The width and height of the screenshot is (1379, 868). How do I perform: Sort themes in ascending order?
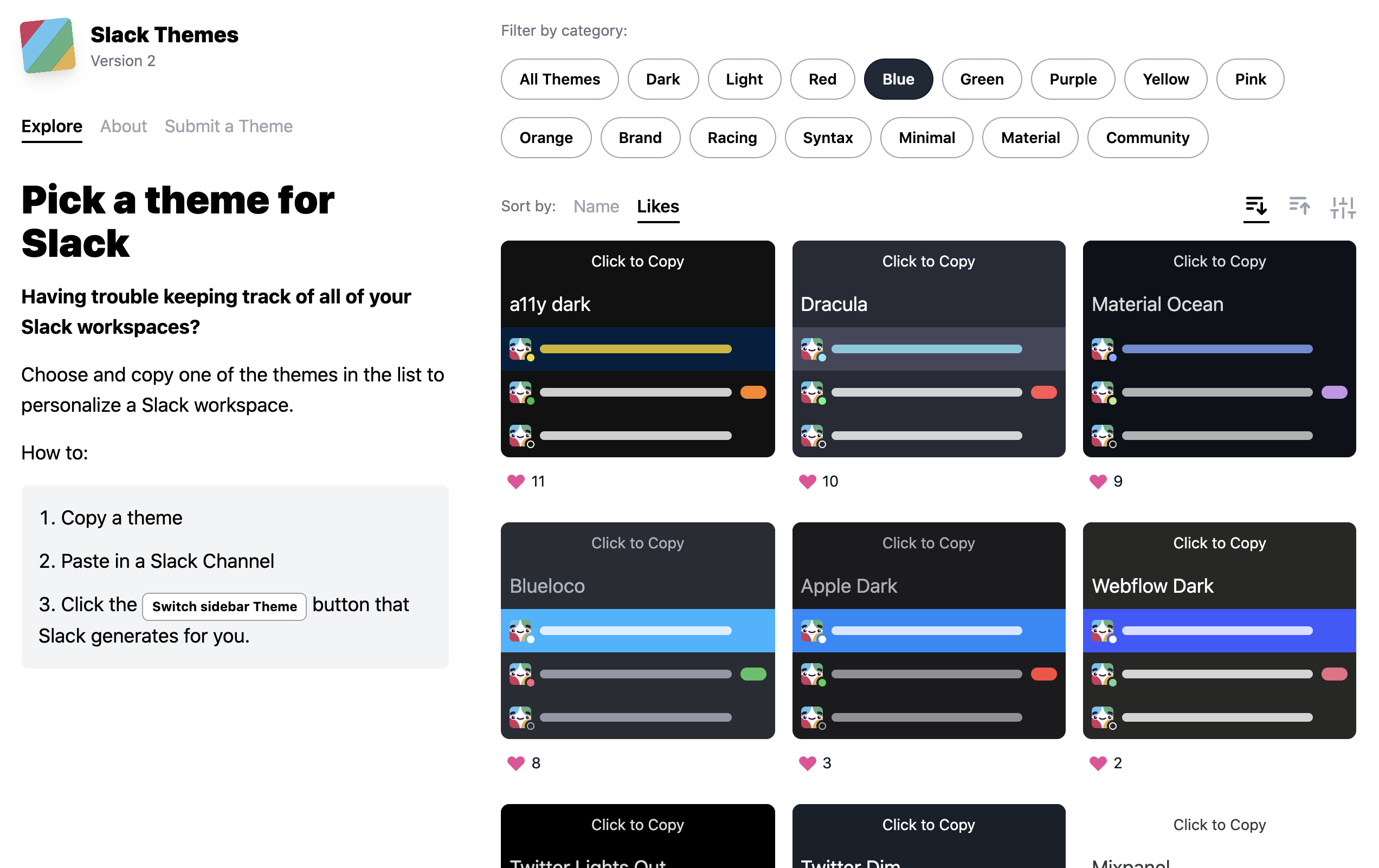coord(1299,206)
